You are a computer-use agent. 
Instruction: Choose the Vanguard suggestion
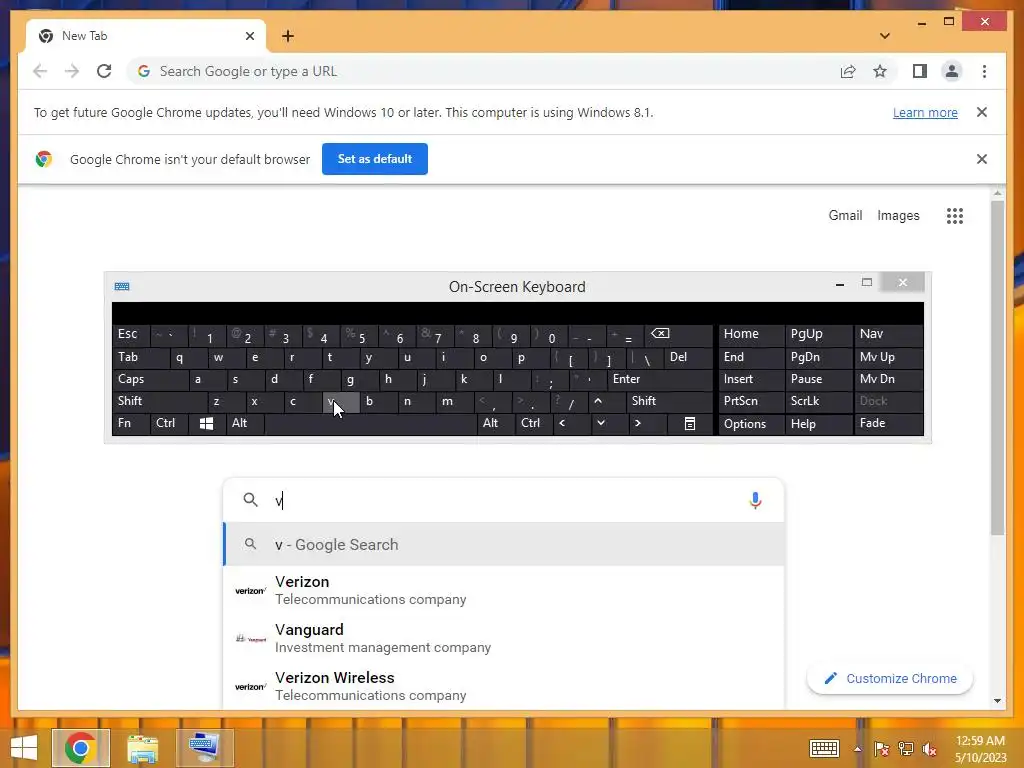click(504, 638)
